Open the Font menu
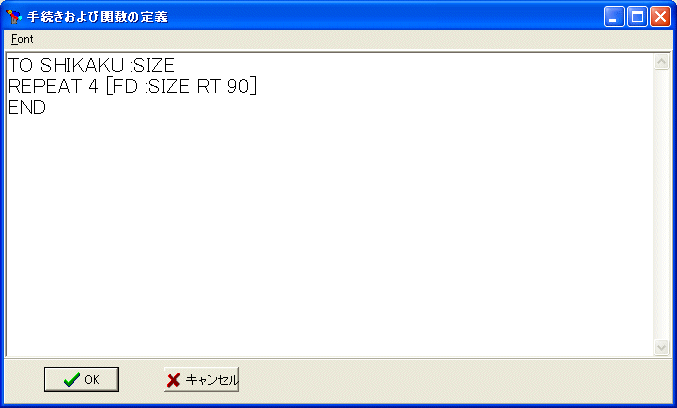This screenshot has height=408, width=677. click(22, 39)
